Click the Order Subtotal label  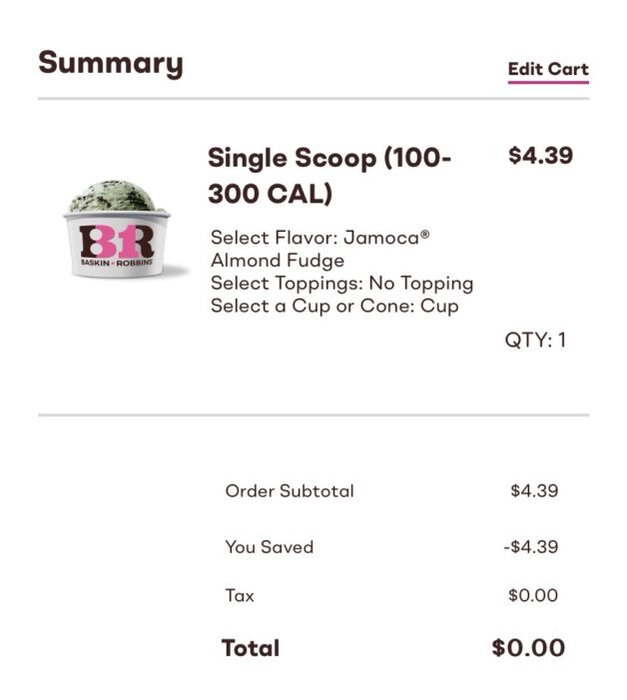pos(289,491)
